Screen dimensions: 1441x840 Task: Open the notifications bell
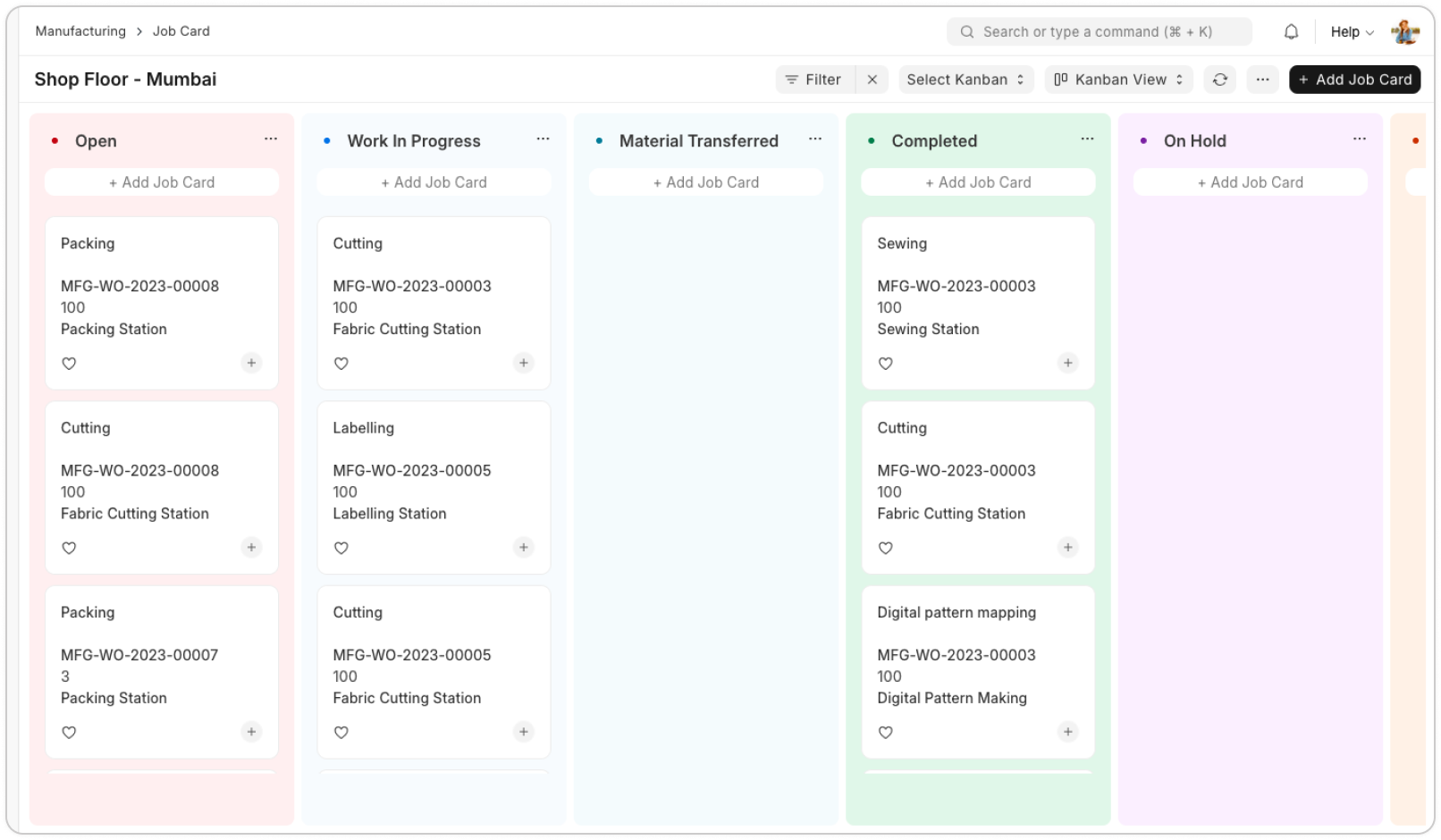click(x=1291, y=32)
